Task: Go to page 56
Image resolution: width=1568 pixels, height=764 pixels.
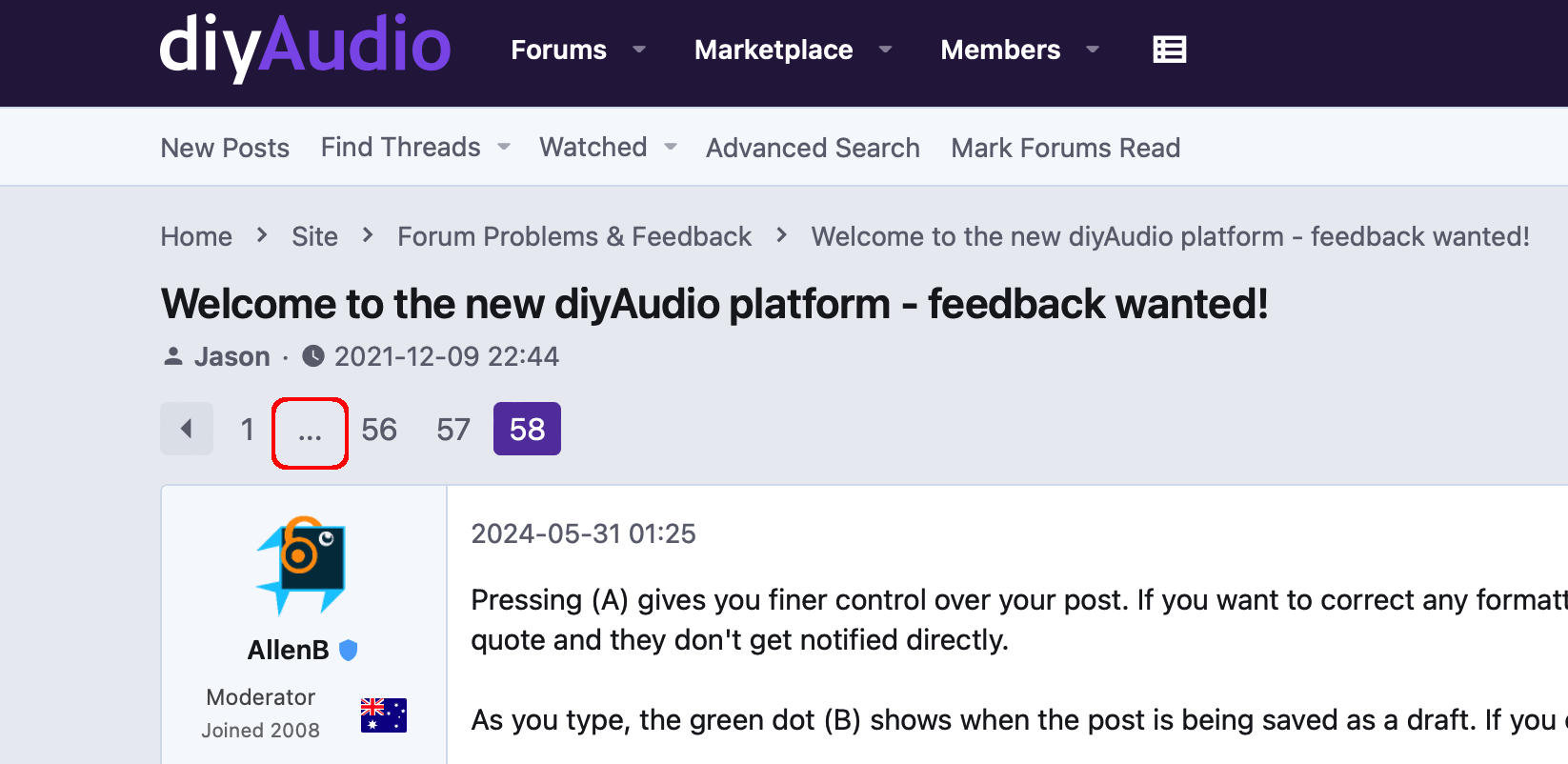Action: point(379,430)
